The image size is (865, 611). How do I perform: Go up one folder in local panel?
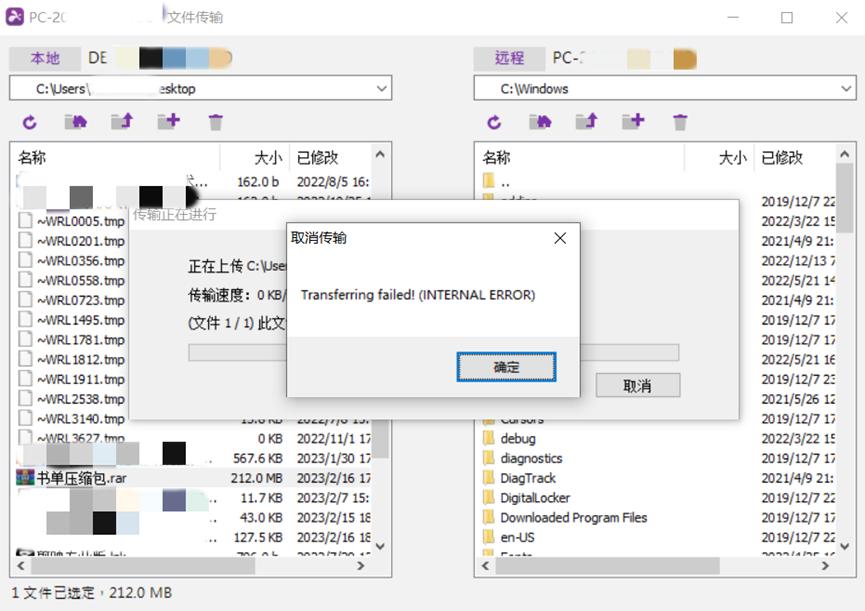point(124,121)
